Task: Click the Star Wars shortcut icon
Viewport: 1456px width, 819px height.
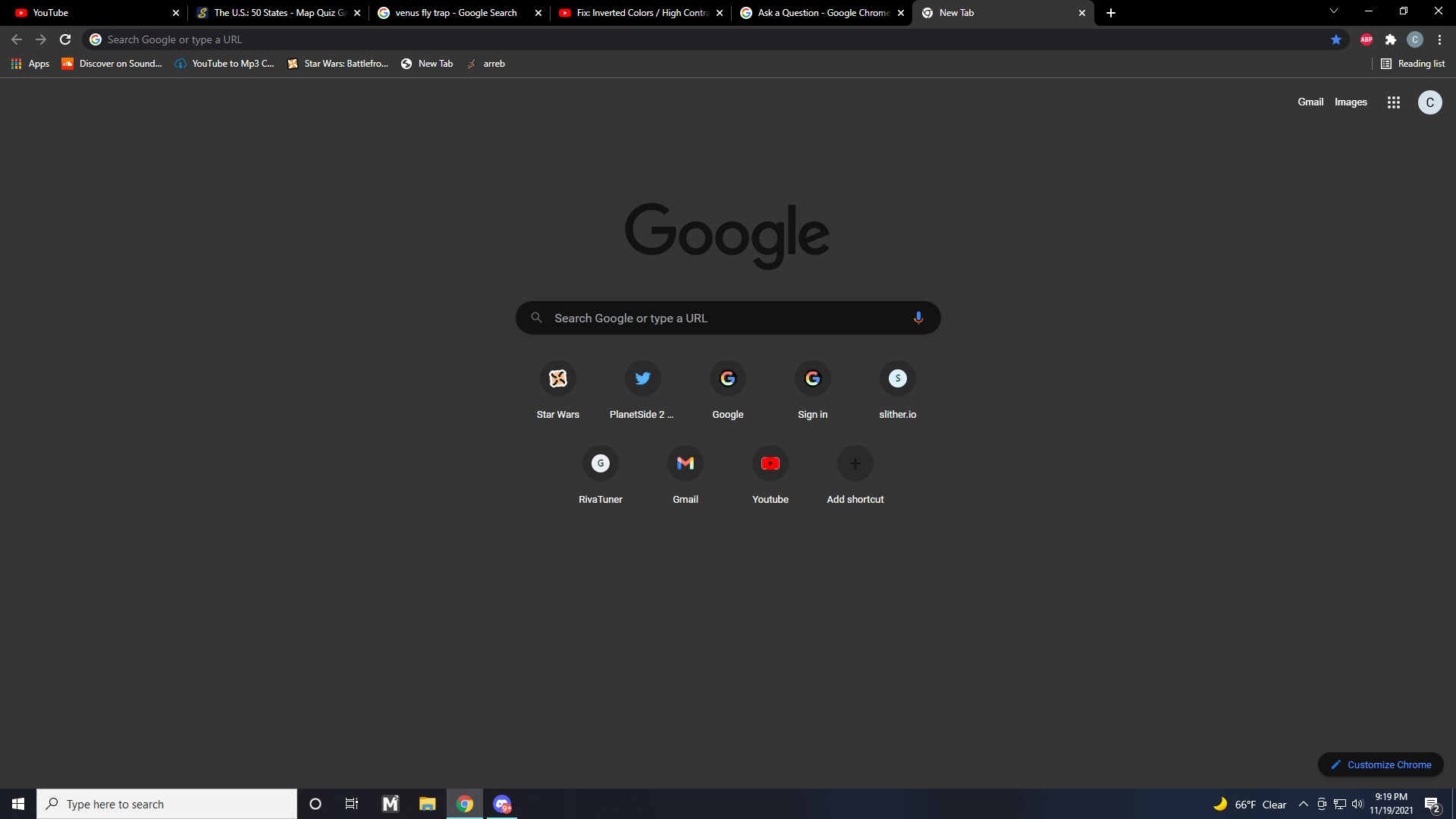Action: tap(557, 378)
